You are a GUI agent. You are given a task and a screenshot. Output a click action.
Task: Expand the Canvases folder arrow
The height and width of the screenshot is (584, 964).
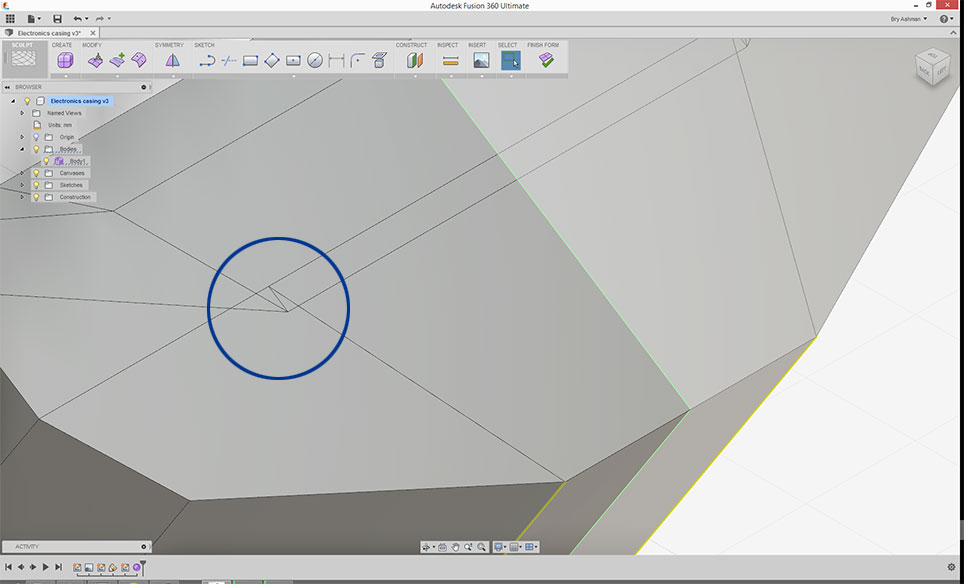22,173
